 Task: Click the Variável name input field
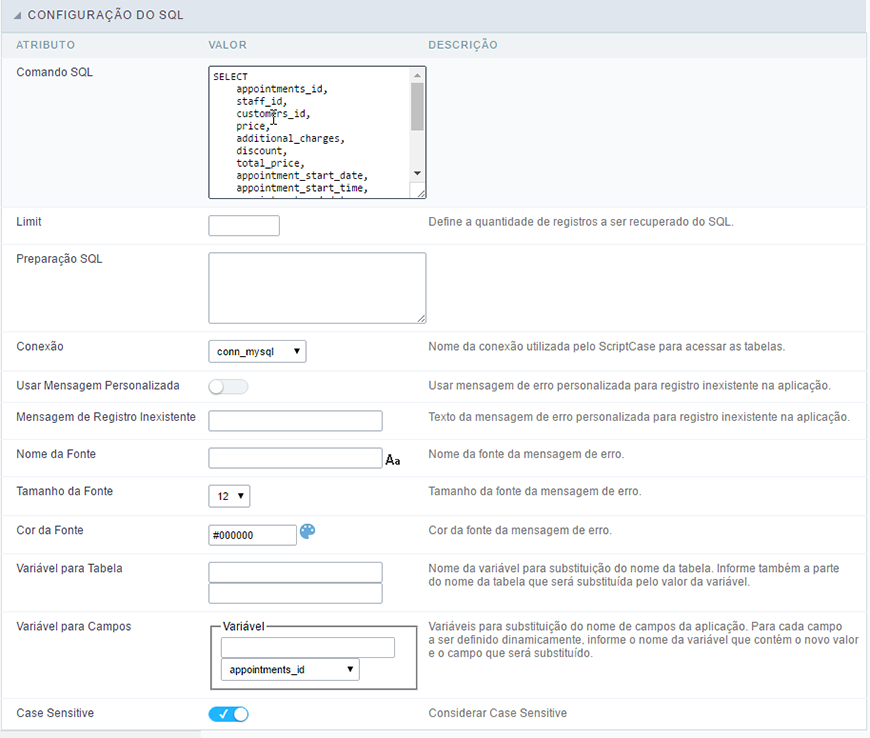(308, 648)
